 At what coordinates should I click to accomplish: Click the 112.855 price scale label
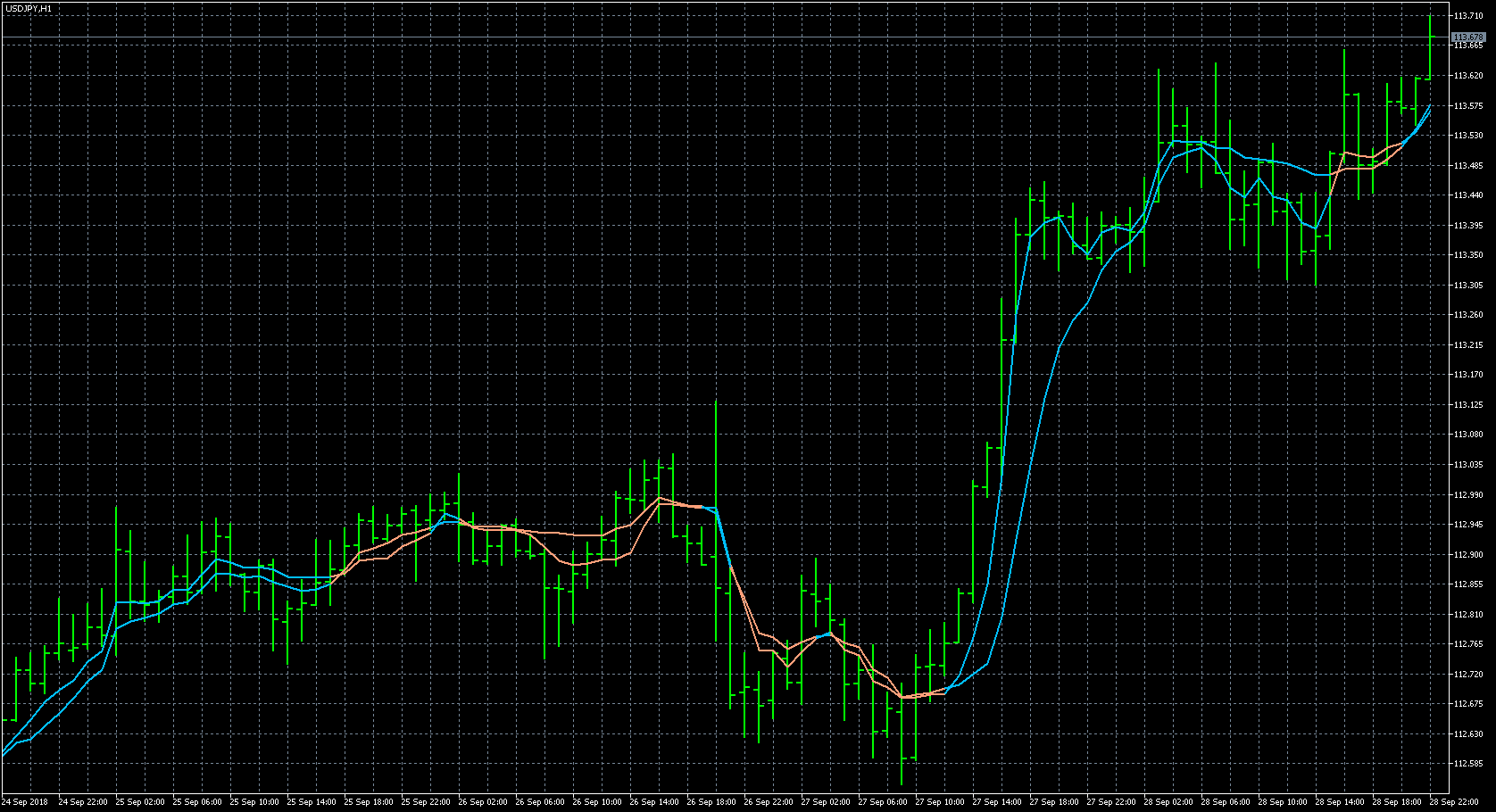[1468, 584]
